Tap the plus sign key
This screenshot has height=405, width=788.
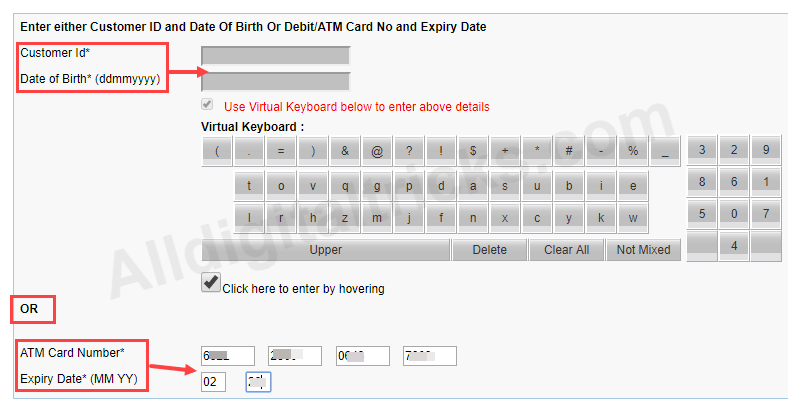coord(505,150)
